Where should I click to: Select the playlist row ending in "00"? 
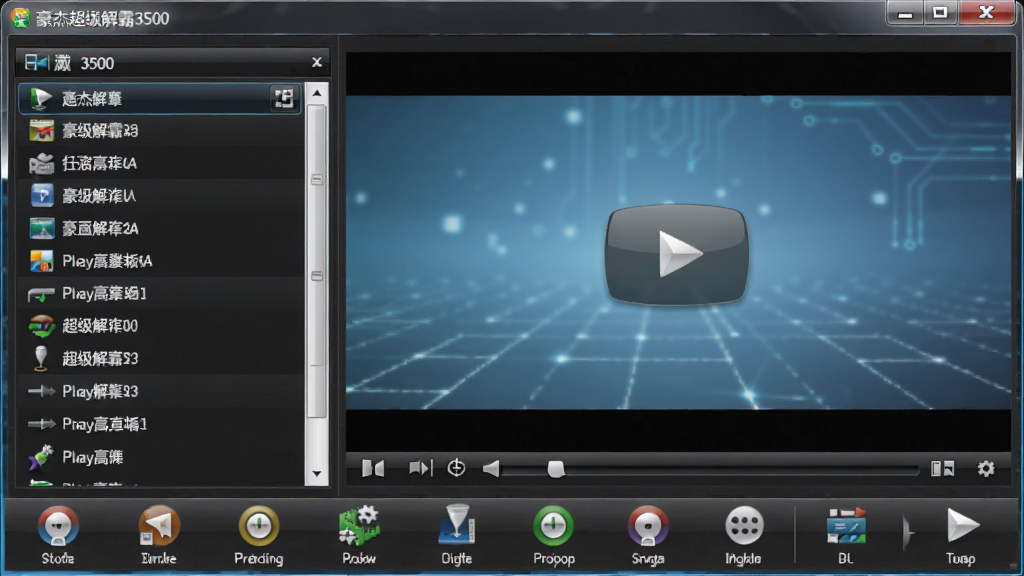[162, 326]
